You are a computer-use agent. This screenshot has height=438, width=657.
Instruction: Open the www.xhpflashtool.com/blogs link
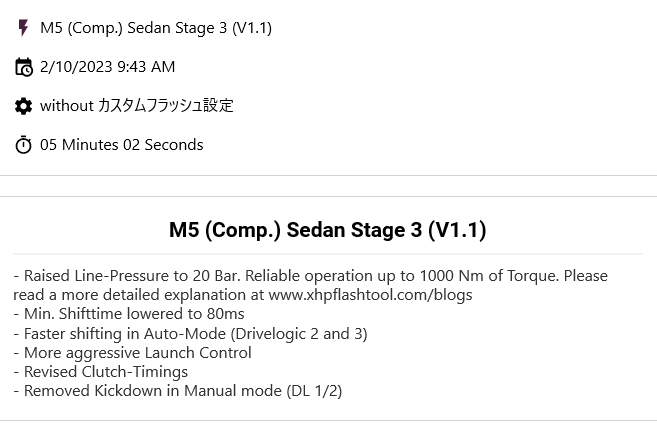[370, 295]
